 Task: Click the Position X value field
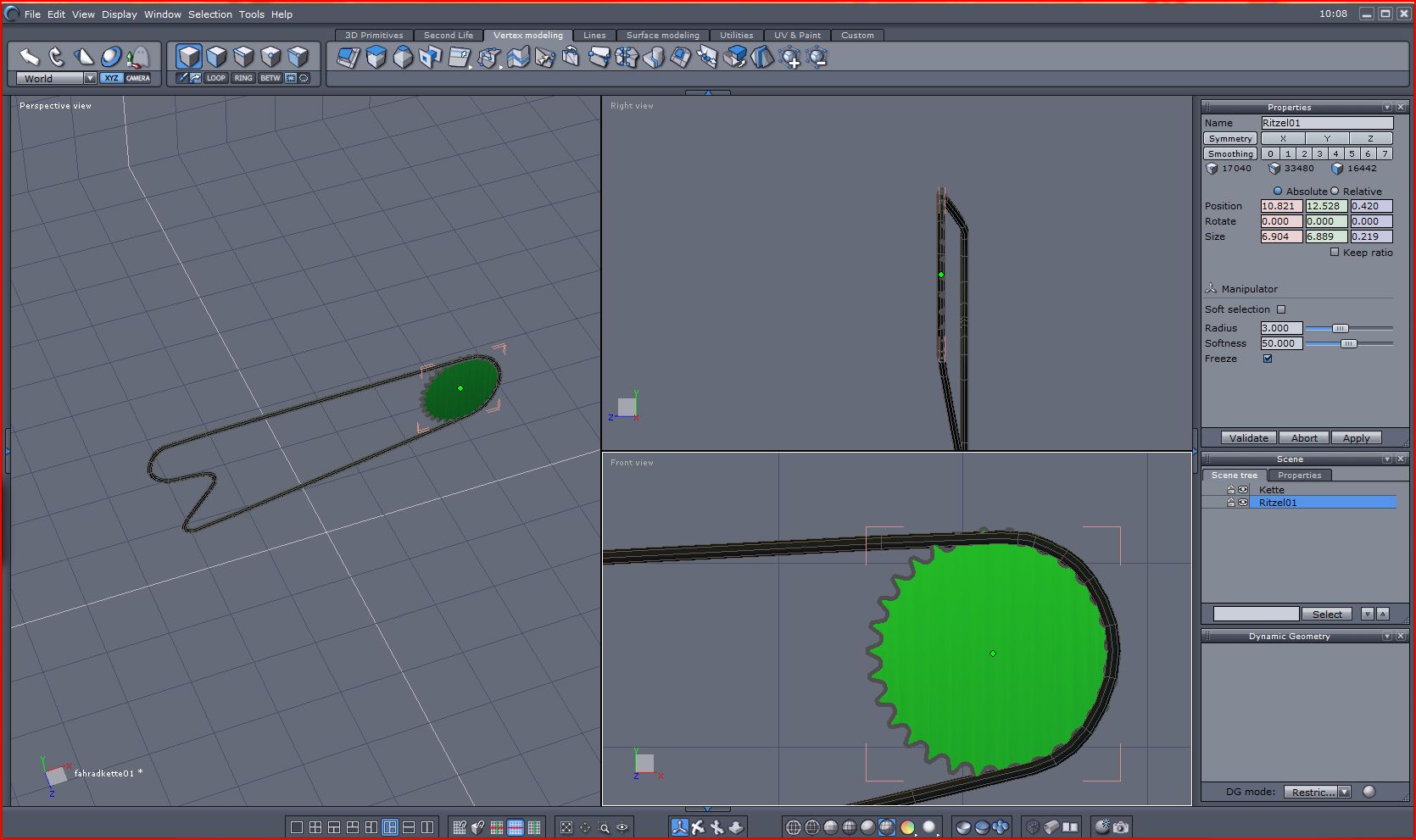pyautogui.click(x=1281, y=206)
